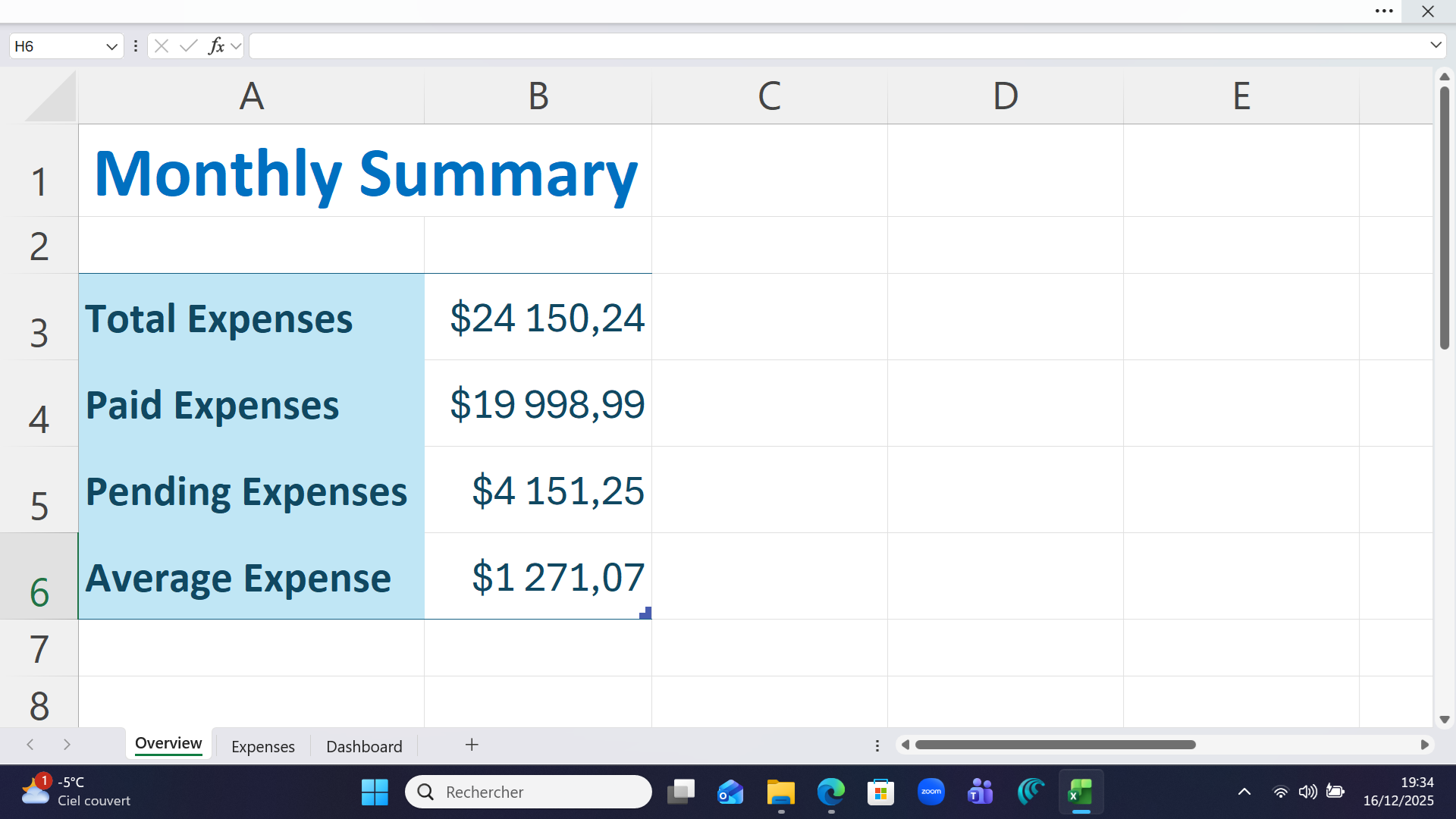1456x819 pixels.
Task: Open File Explorer from the taskbar
Action: (x=780, y=792)
